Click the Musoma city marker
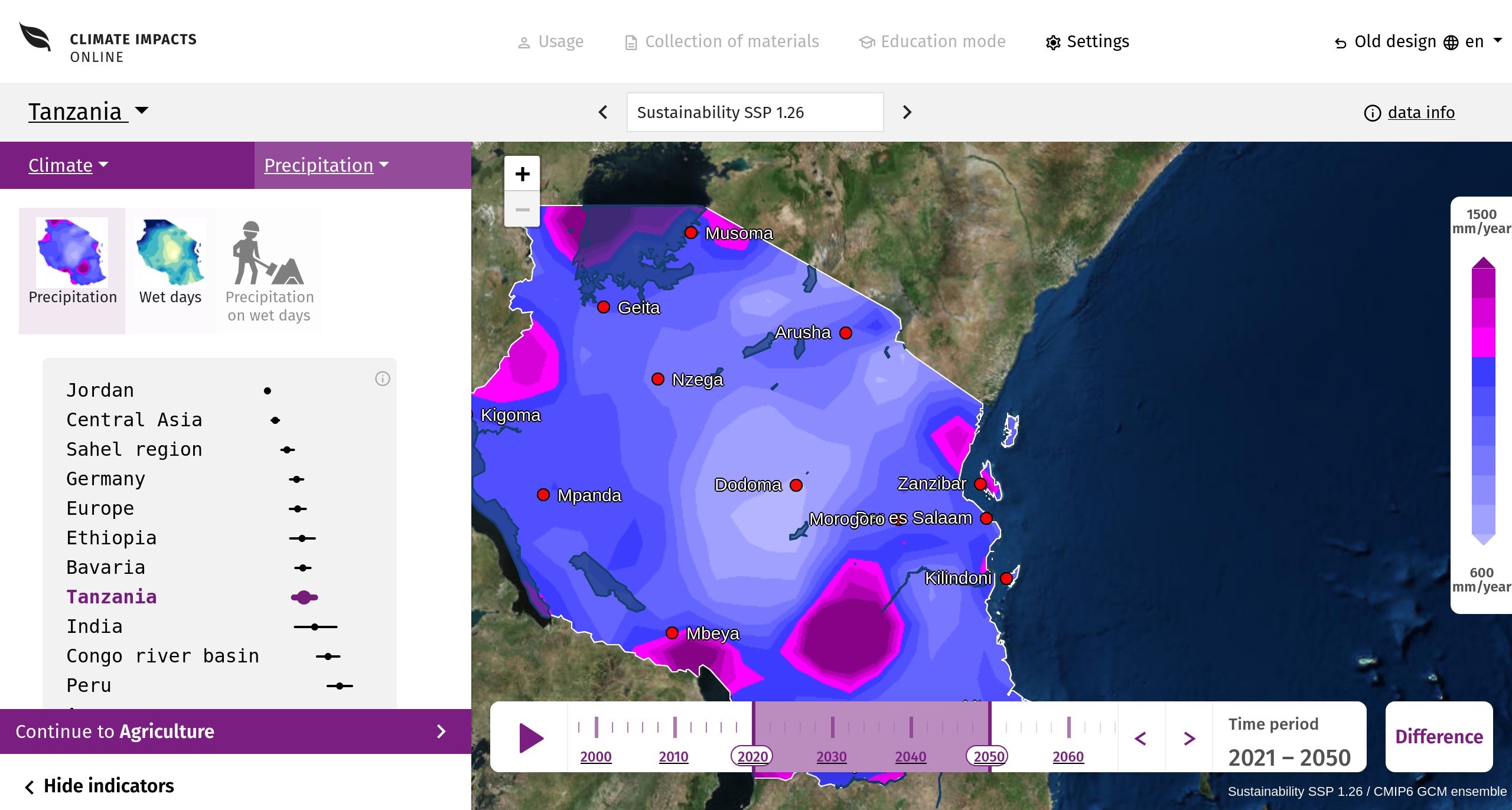 (691, 233)
